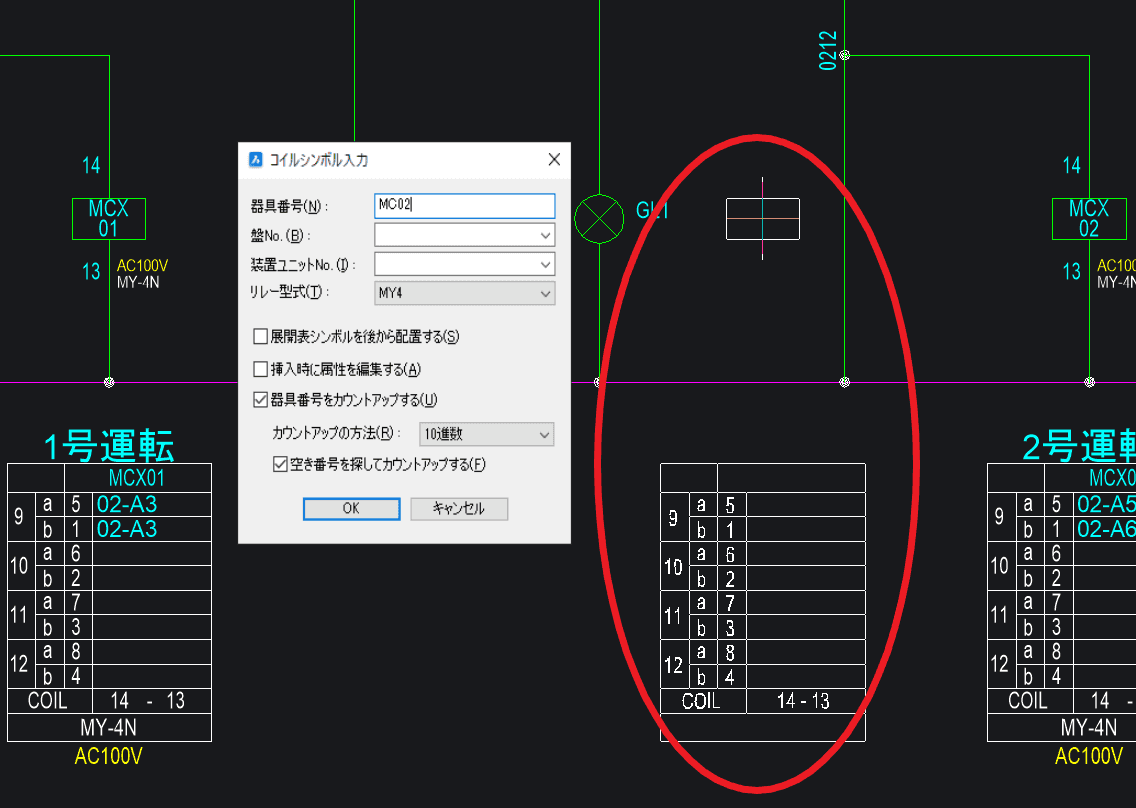Select the MCX 01 coil symbol
1136x808 pixels.
click(x=109, y=219)
